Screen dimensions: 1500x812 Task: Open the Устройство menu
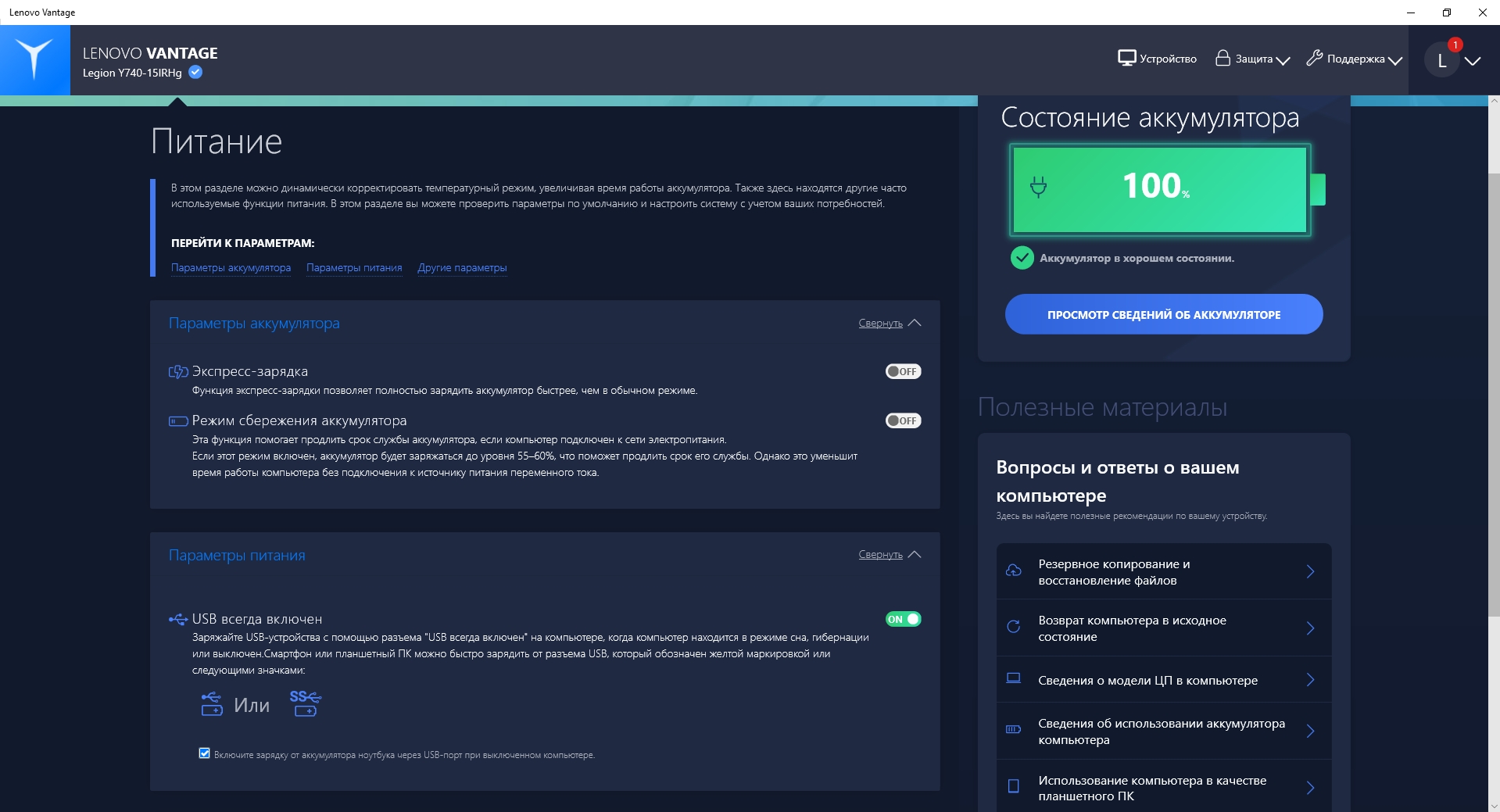(1157, 59)
